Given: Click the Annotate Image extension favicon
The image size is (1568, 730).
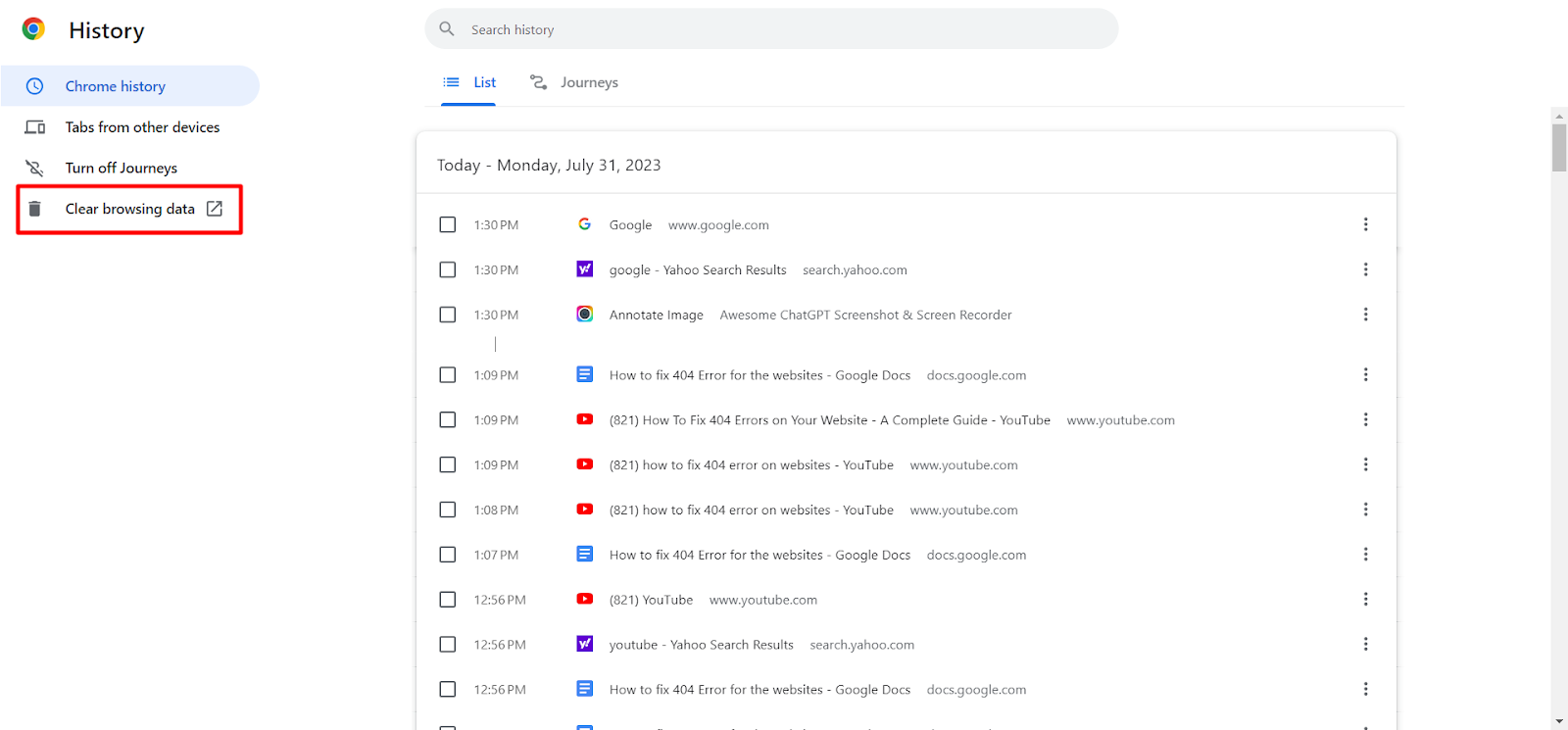Looking at the screenshot, I should (585, 315).
